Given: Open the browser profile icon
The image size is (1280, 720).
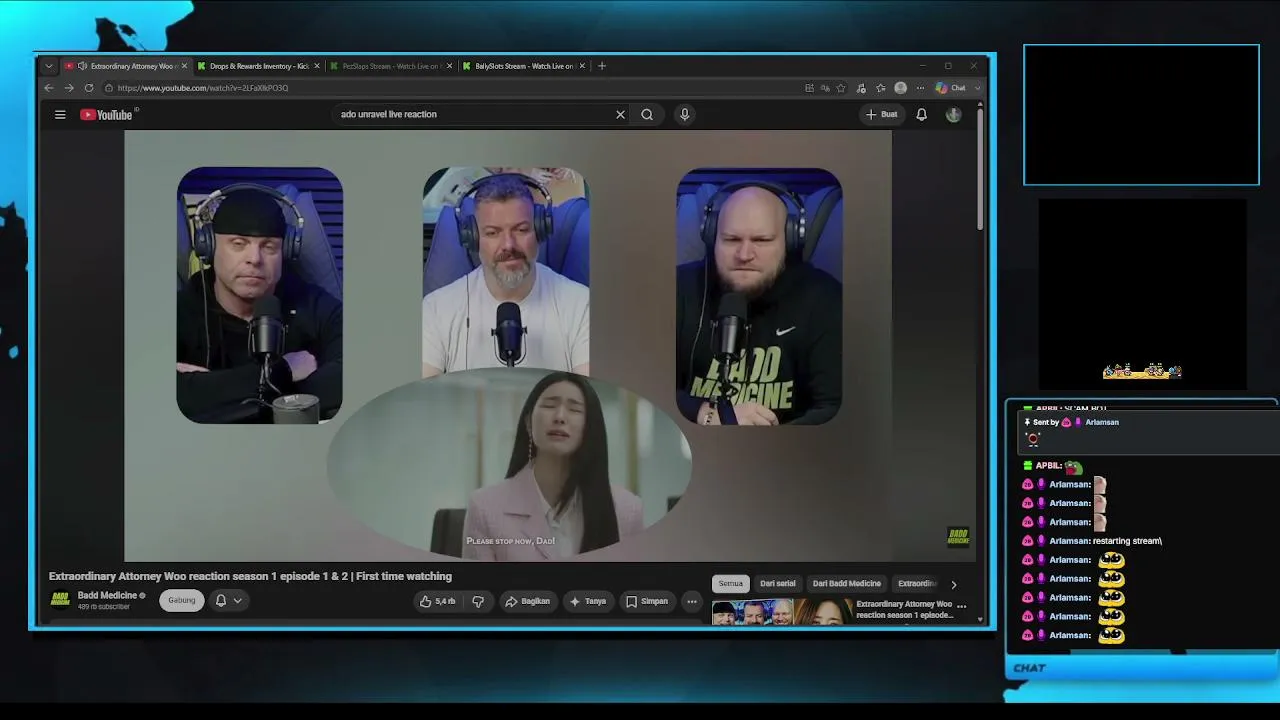Looking at the screenshot, I should tap(900, 88).
